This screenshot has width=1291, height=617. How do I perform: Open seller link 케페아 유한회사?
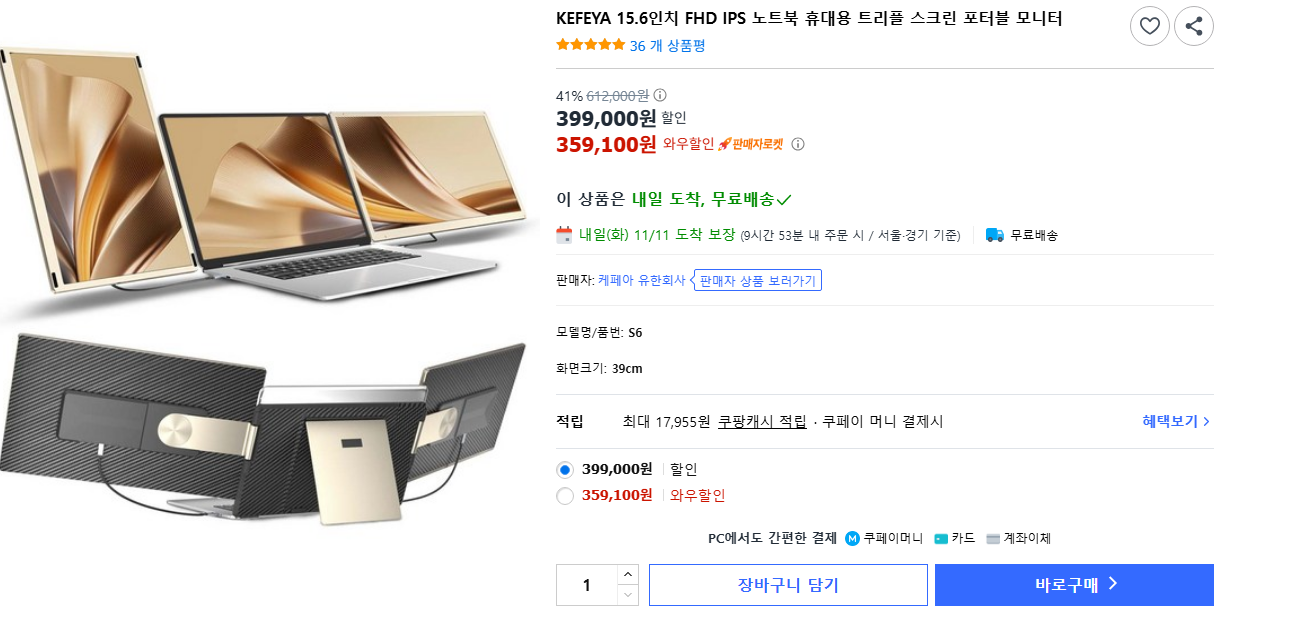point(641,280)
